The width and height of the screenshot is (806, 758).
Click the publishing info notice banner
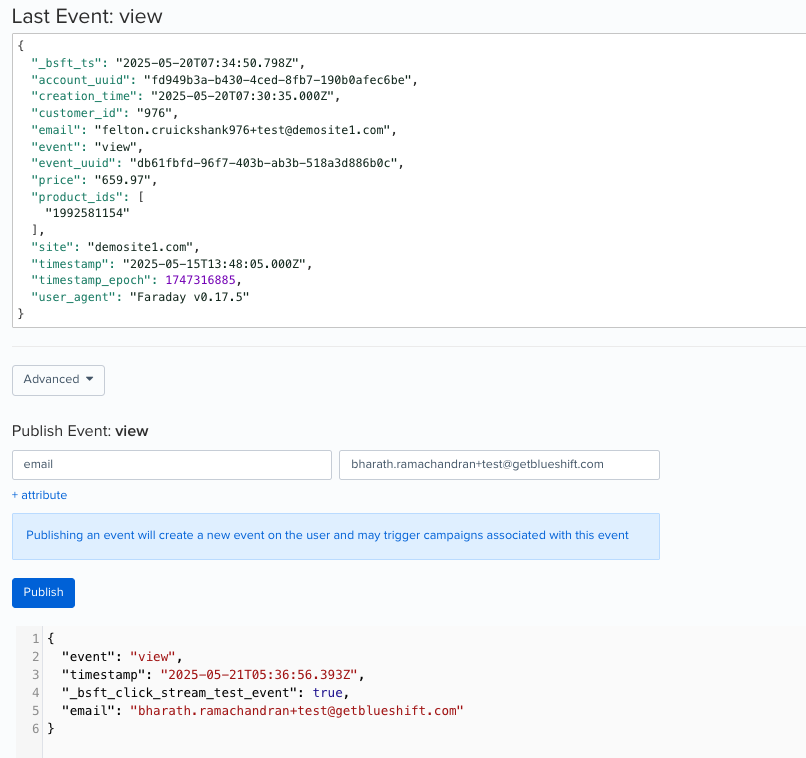[x=336, y=536]
